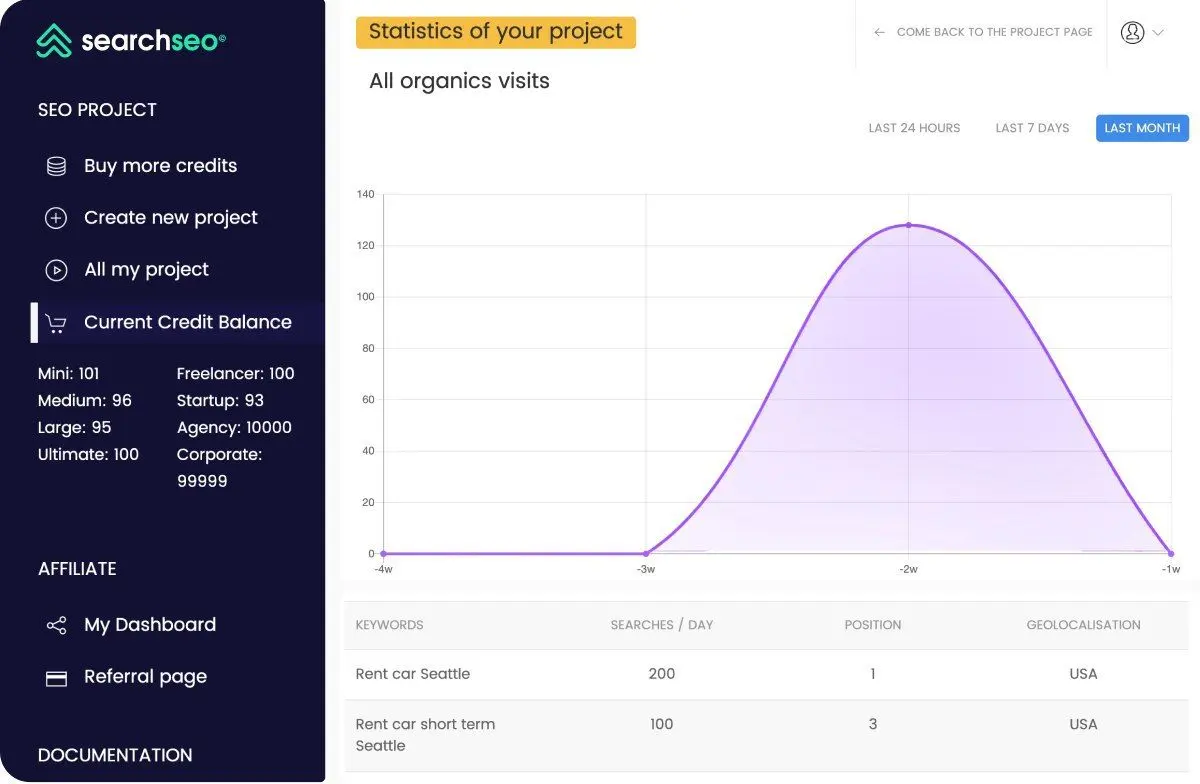Click the plus icon for Create new project

click(56, 218)
